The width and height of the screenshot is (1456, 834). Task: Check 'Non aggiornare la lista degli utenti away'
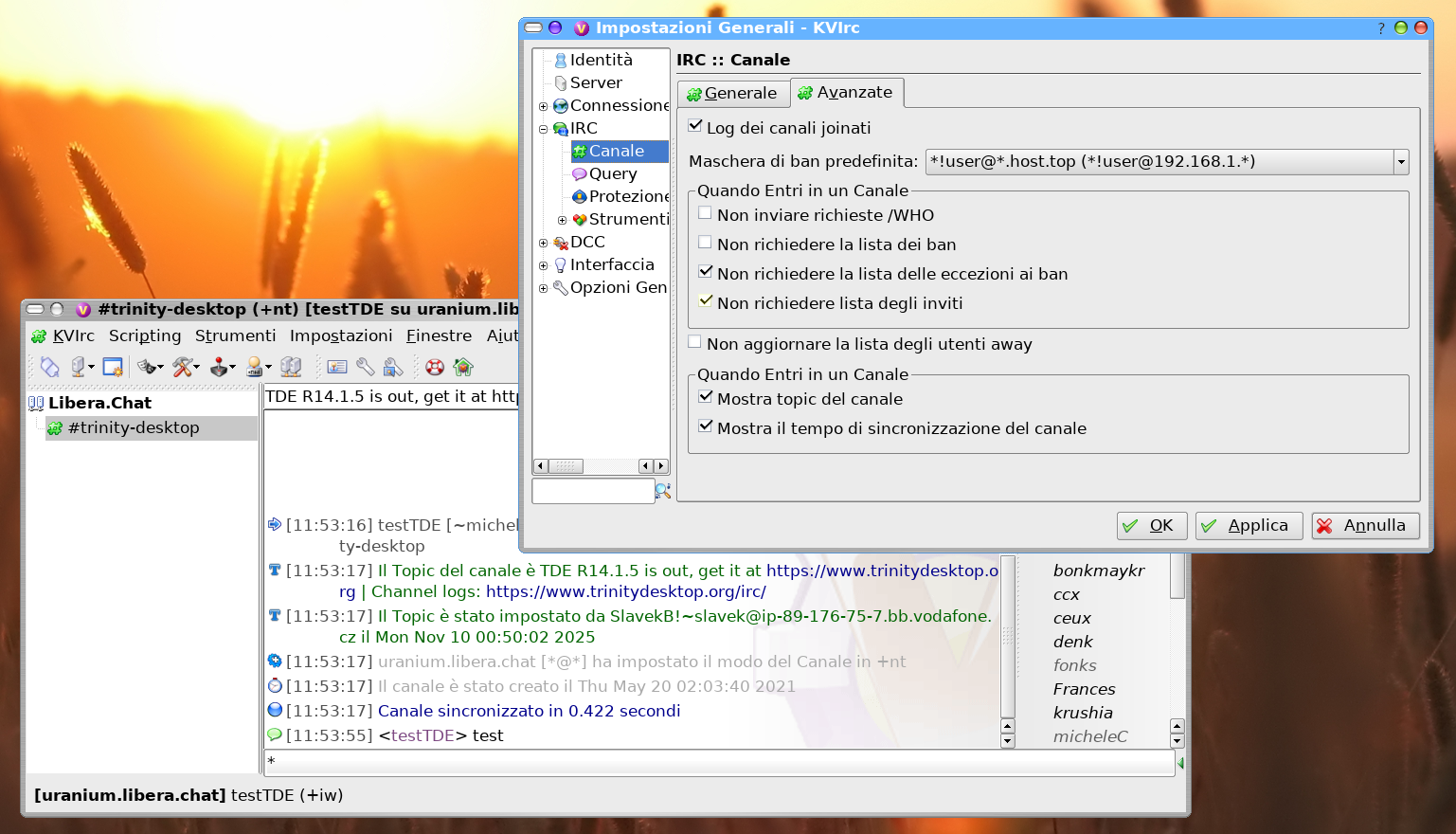point(695,342)
